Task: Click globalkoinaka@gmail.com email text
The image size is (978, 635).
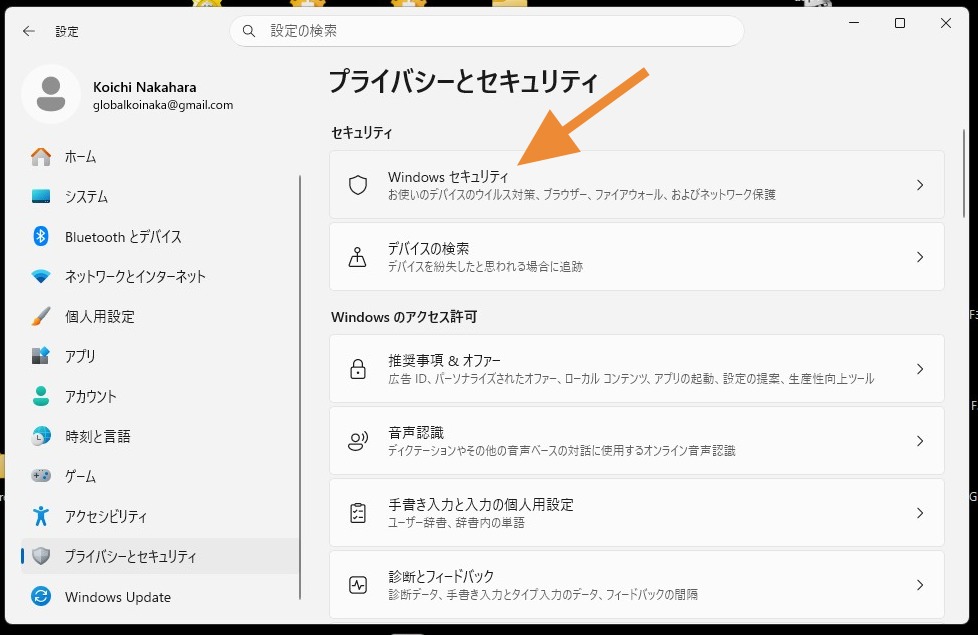Action: [163, 105]
